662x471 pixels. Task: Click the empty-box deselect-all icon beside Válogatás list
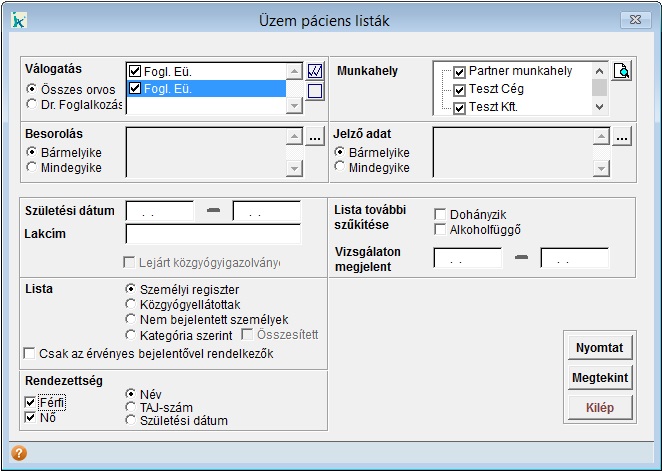315,91
